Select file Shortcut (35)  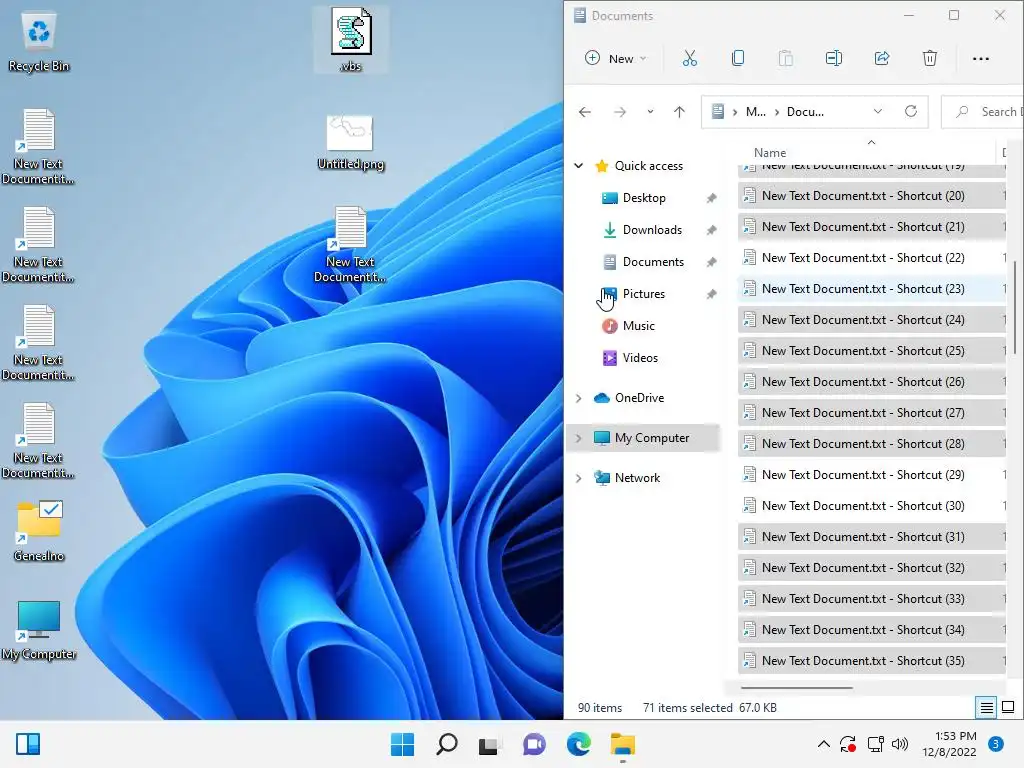[x=871, y=661]
